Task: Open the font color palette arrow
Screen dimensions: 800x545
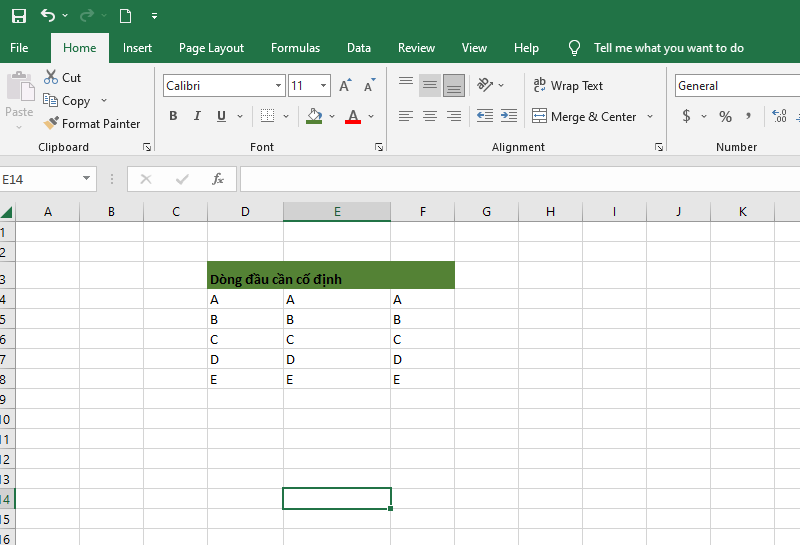Action: [x=371, y=116]
